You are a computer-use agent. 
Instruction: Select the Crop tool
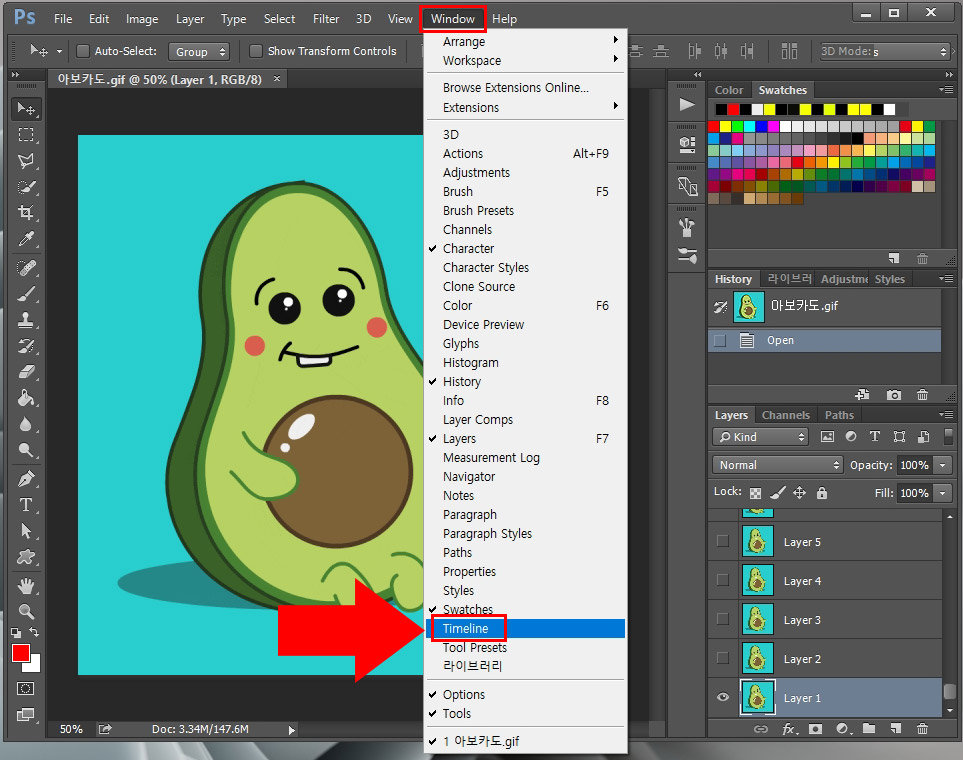26,213
